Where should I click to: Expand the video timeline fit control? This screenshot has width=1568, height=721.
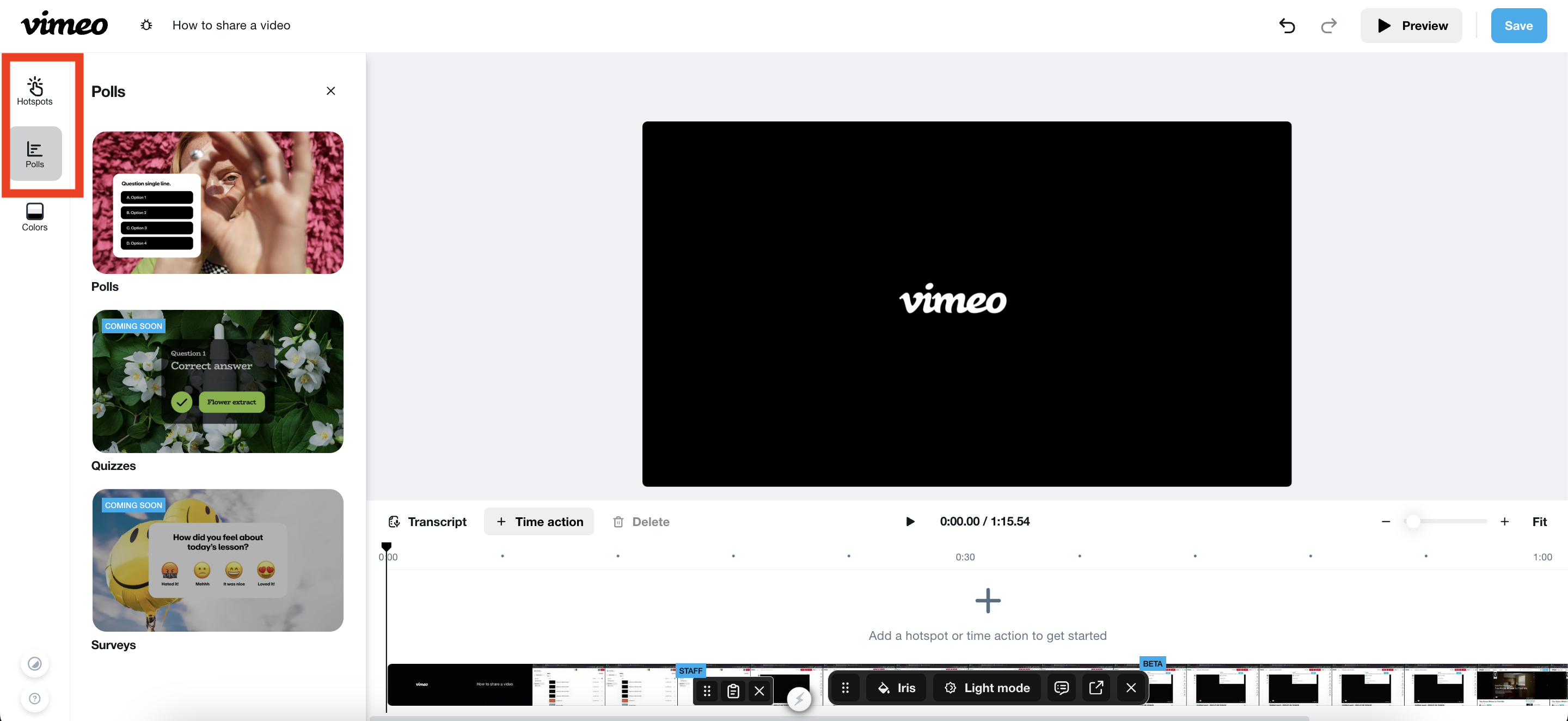pos(1543,521)
